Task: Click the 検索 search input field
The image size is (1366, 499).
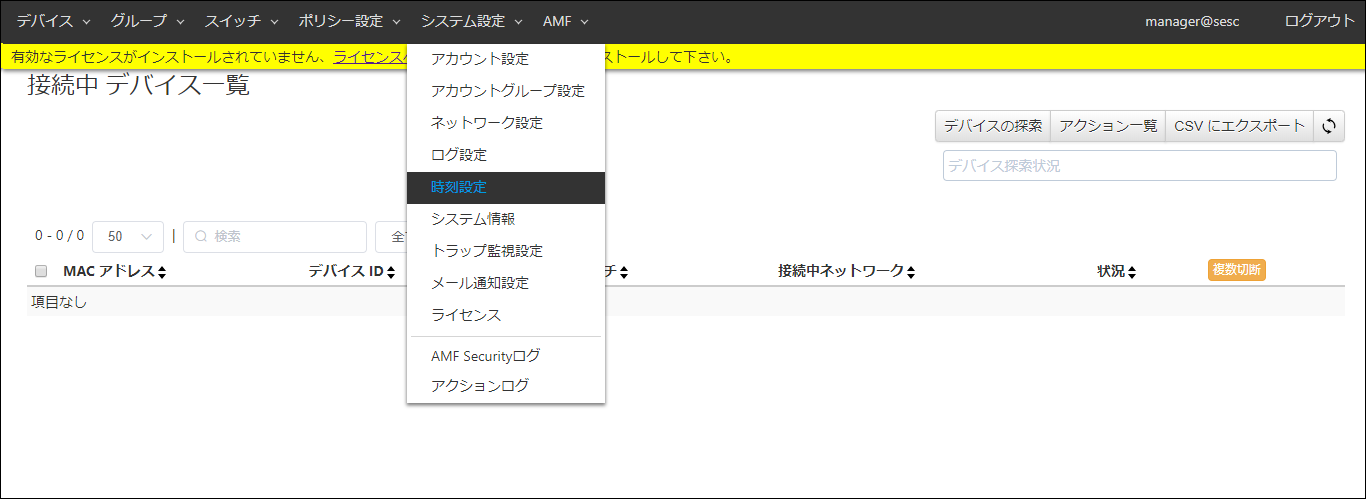Action: [275, 237]
